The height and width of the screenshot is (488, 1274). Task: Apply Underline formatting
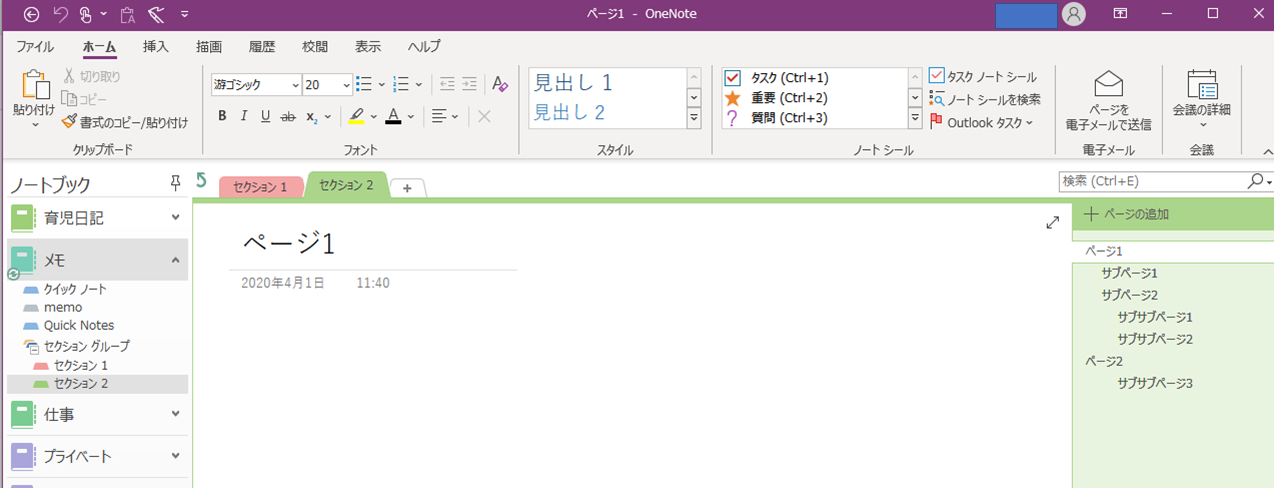pyautogui.click(x=265, y=116)
